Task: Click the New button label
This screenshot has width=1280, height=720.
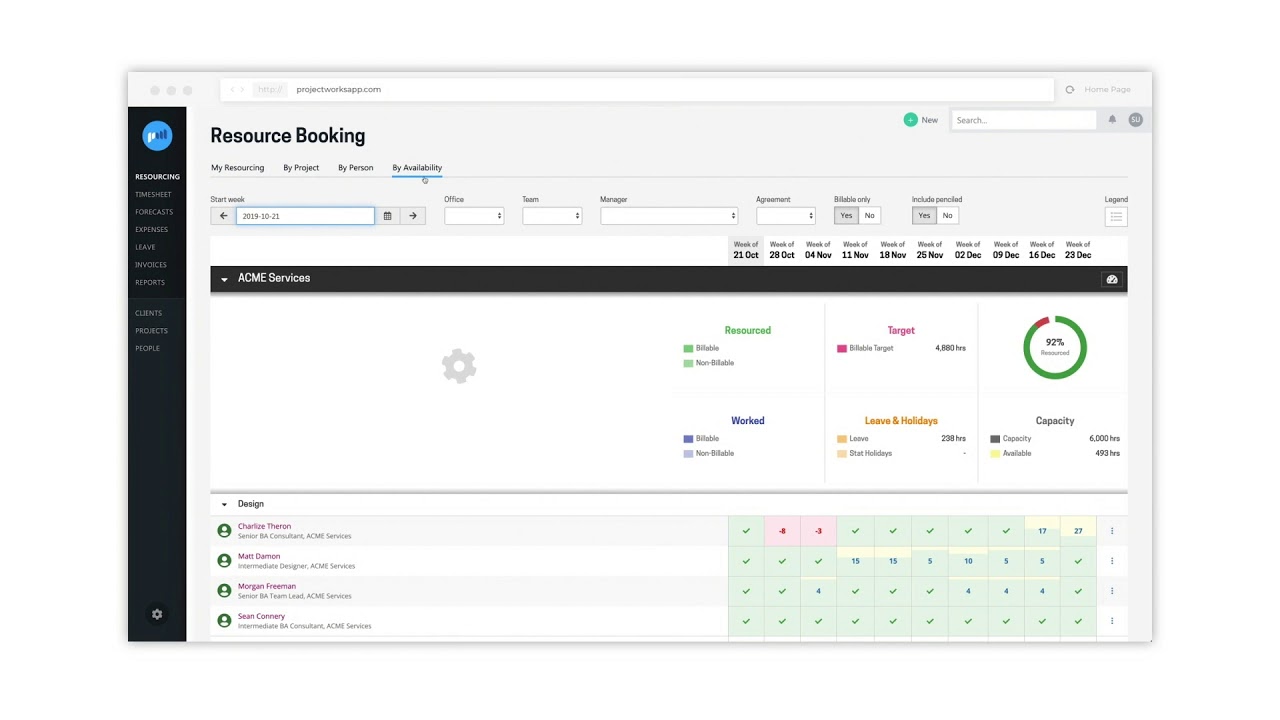Action: tap(930, 120)
